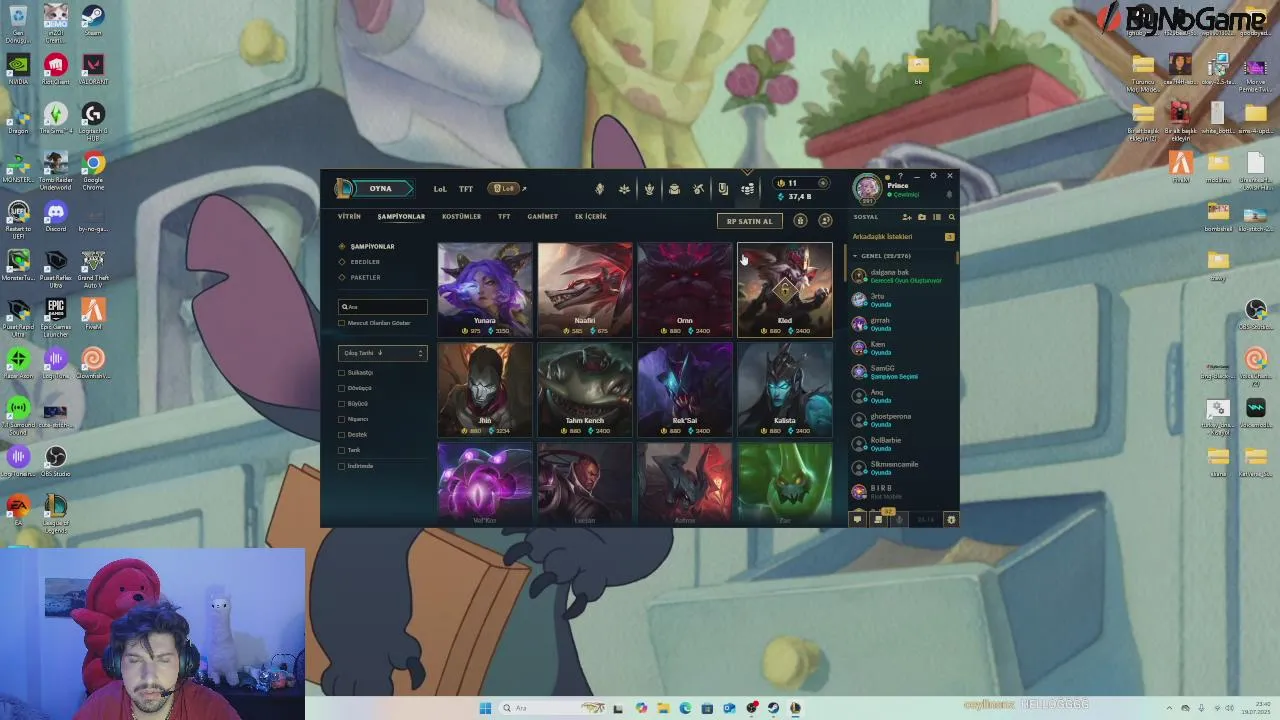1280x720 pixels.
Task: Open the champion mastery icon in top bar
Action: click(600, 189)
